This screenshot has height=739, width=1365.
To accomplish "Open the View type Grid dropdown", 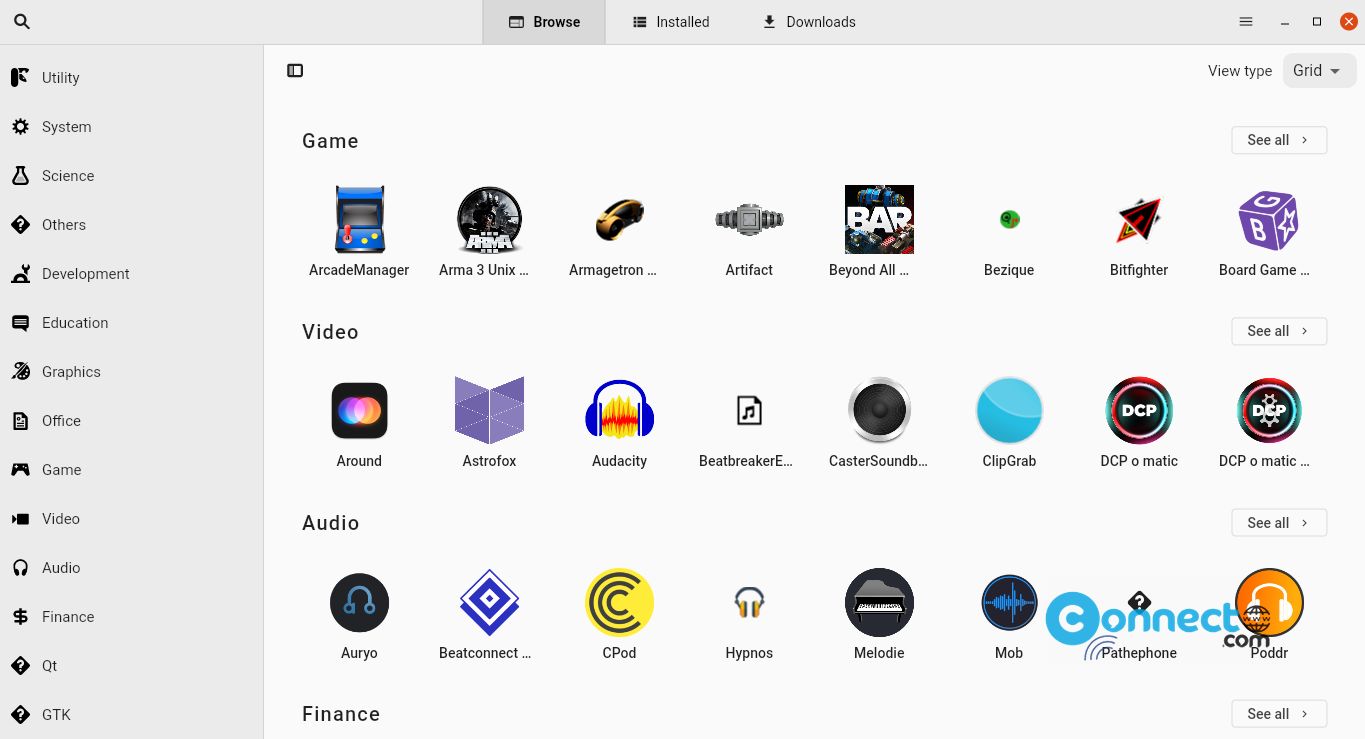I will [x=1319, y=70].
